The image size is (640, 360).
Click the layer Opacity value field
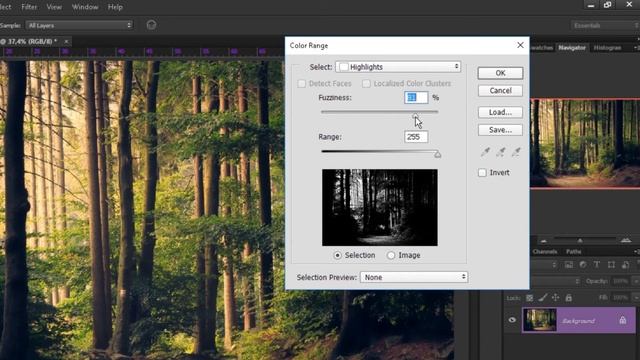tap(621, 281)
